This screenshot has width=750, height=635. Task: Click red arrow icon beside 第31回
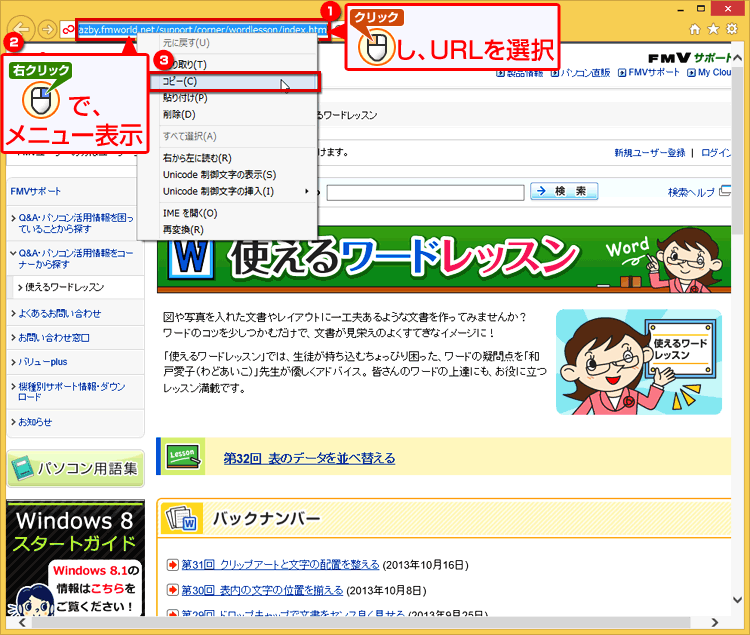pyautogui.click(x=172, y=565)
